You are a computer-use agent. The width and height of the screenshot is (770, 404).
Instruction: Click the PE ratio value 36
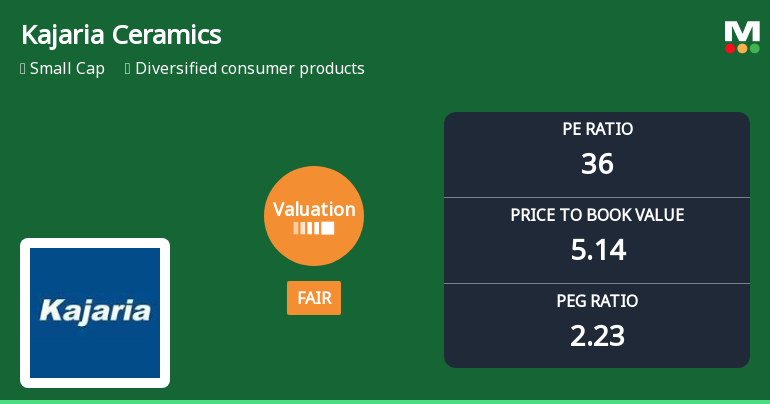[597, 163]
